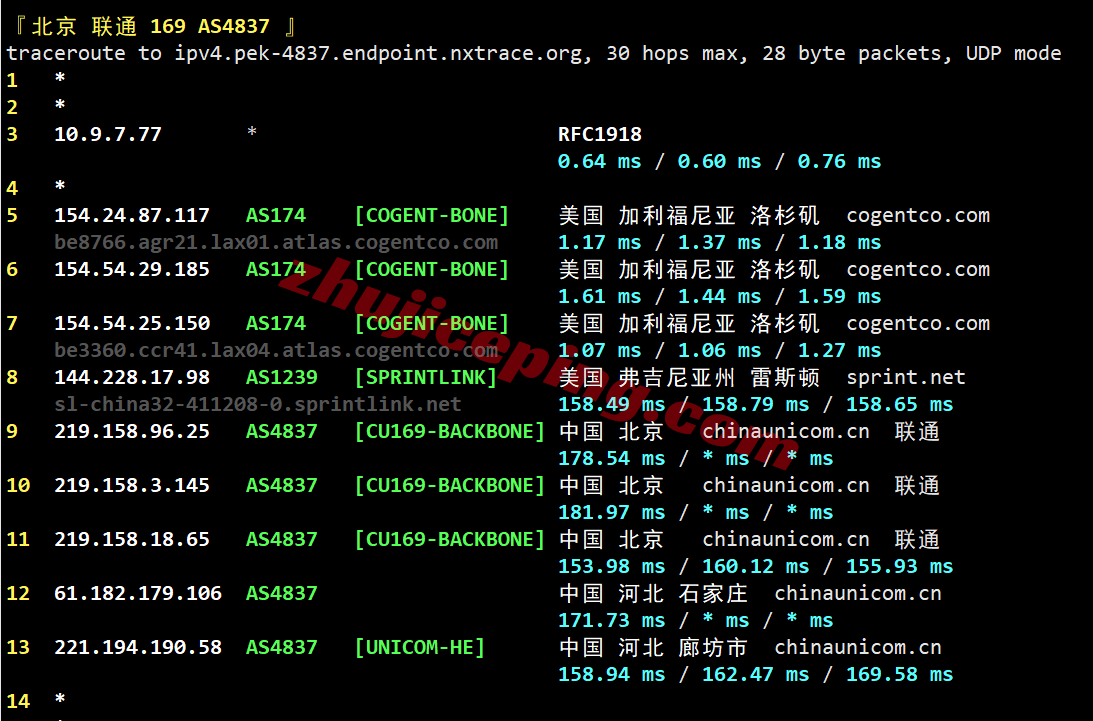Viewport: 1093px width, 721px height.
Task: Click the 181.97 ms latency value
Action: pos(611,513)
